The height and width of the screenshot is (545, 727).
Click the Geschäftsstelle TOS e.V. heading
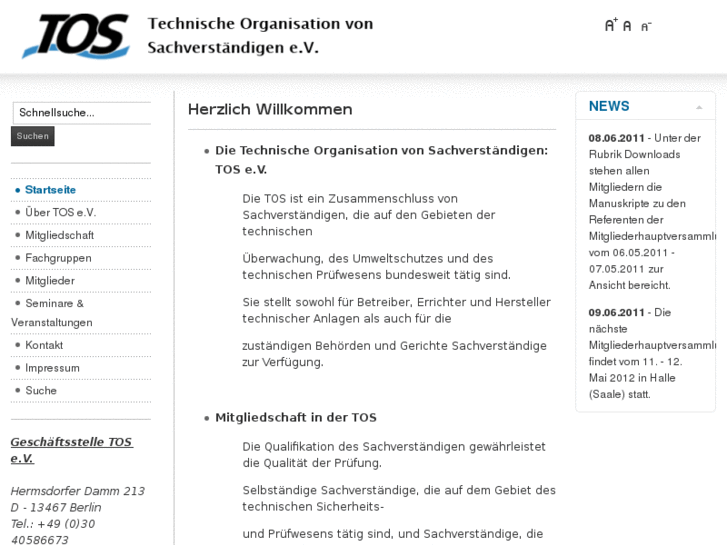coord(72,450)
